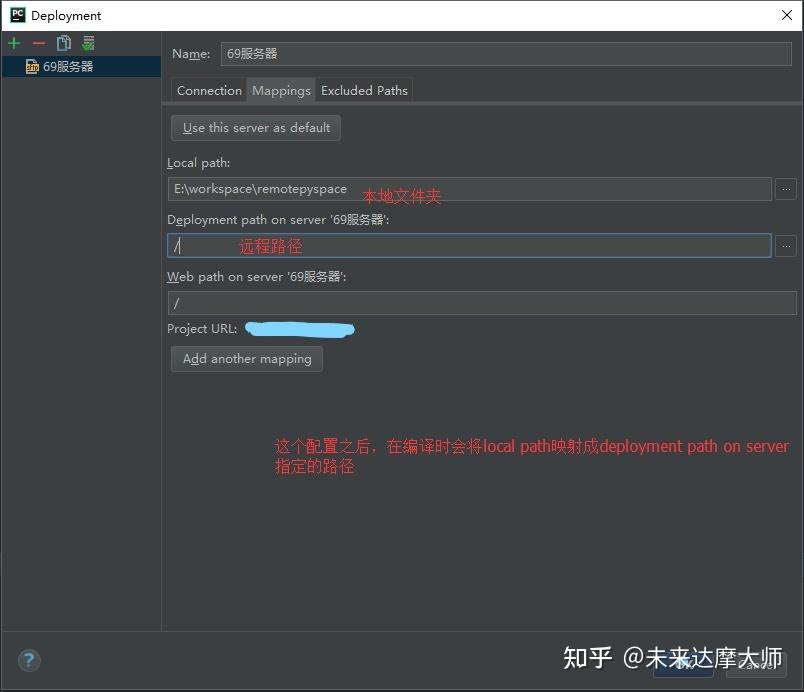
Task: Browse for the Deployment path on server
Action: (786, 246)
